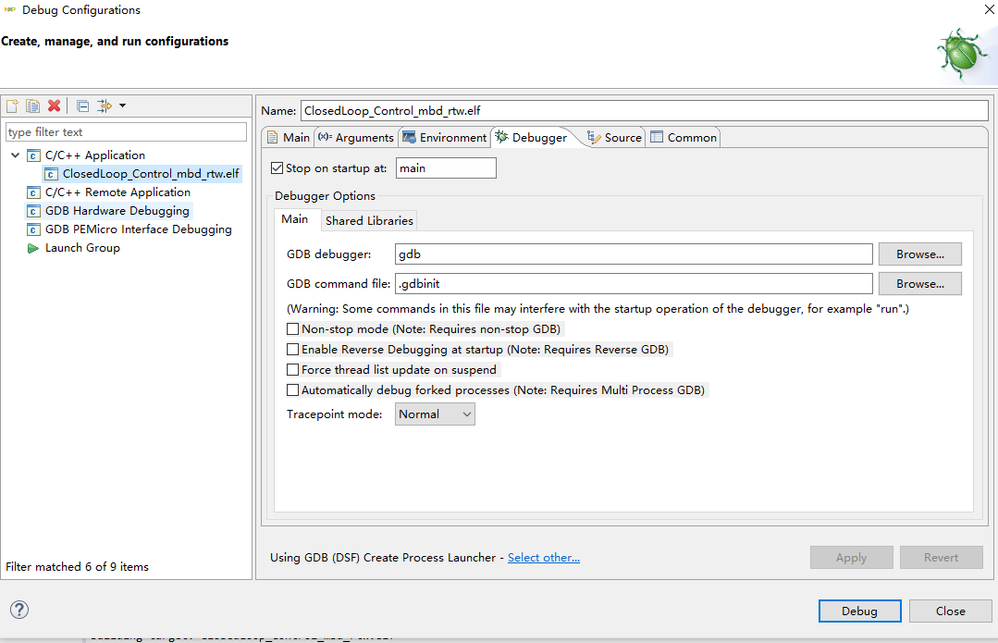
Task: Close the Debug Configurations dialog with Close button
Action: coord(950,611)
